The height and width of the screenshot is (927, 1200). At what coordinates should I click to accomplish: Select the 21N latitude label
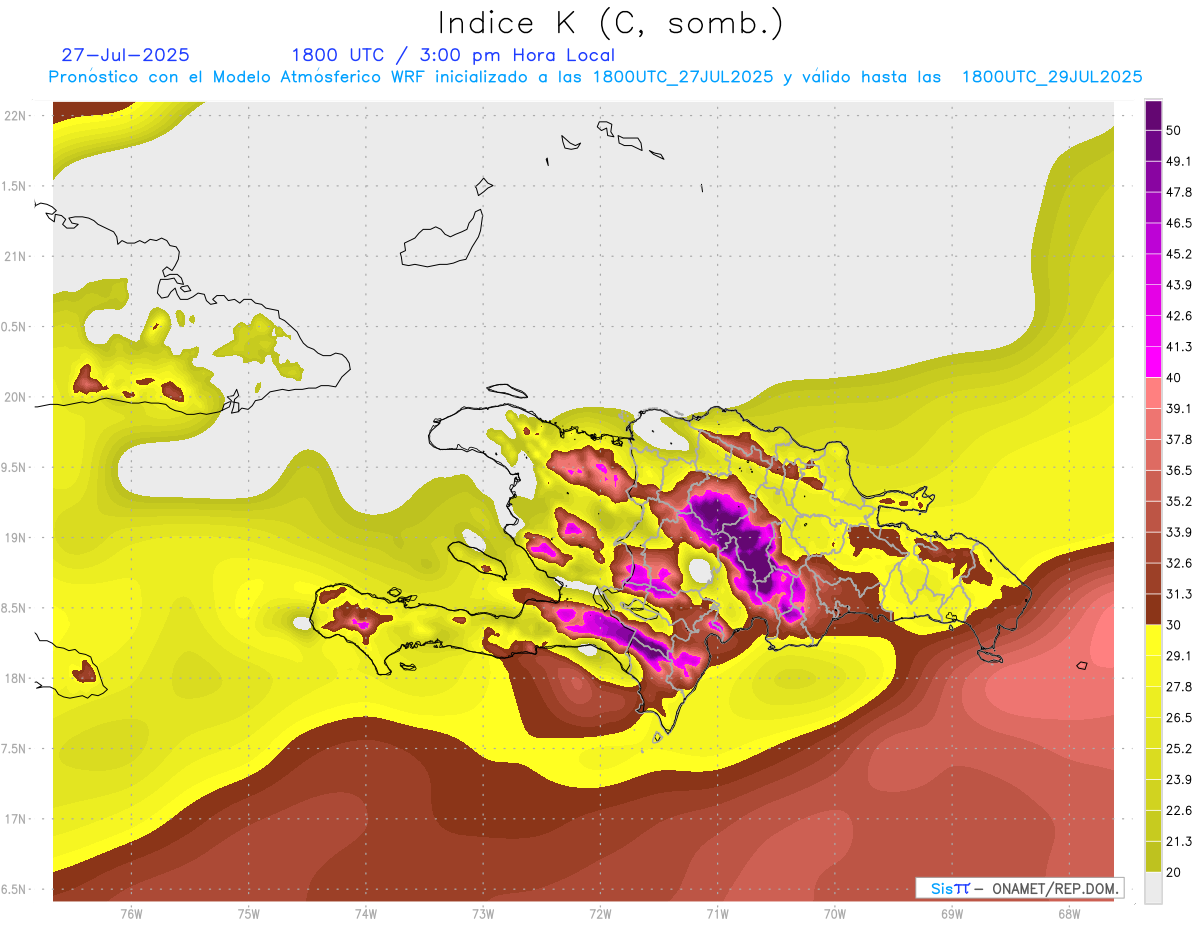click(x=17, y=256)
